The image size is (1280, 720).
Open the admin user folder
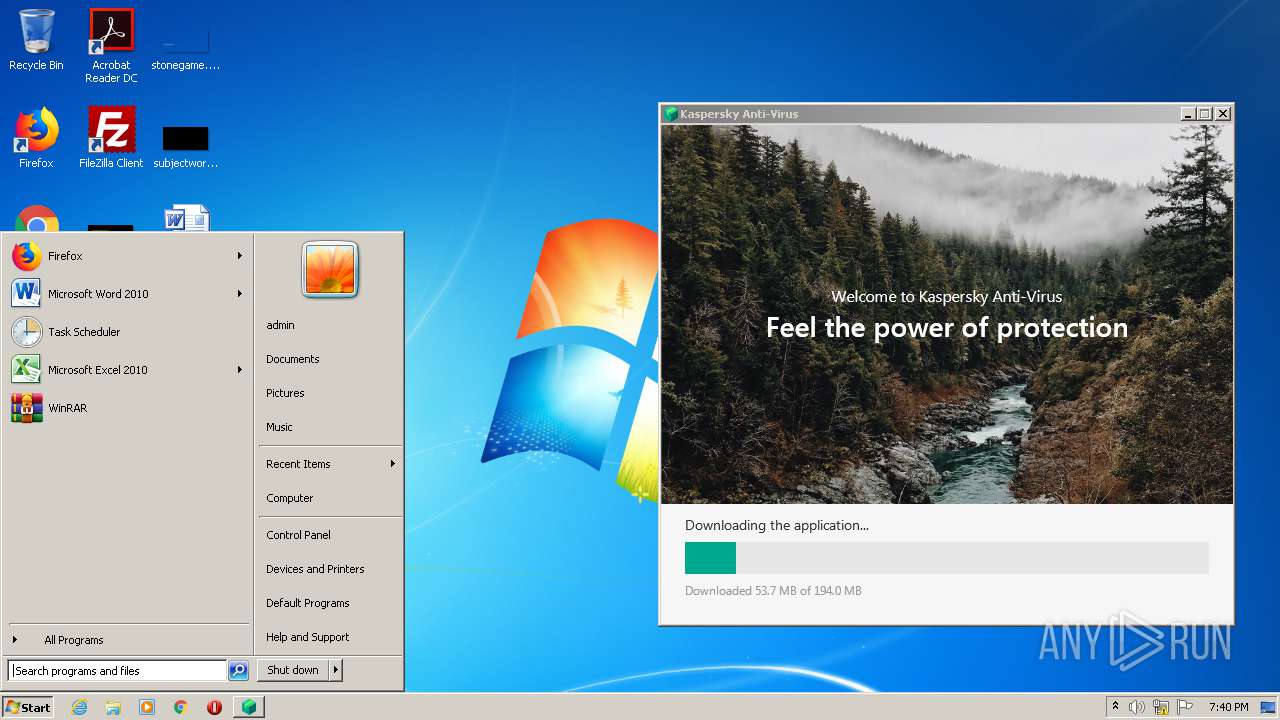[x=280, y=325]
